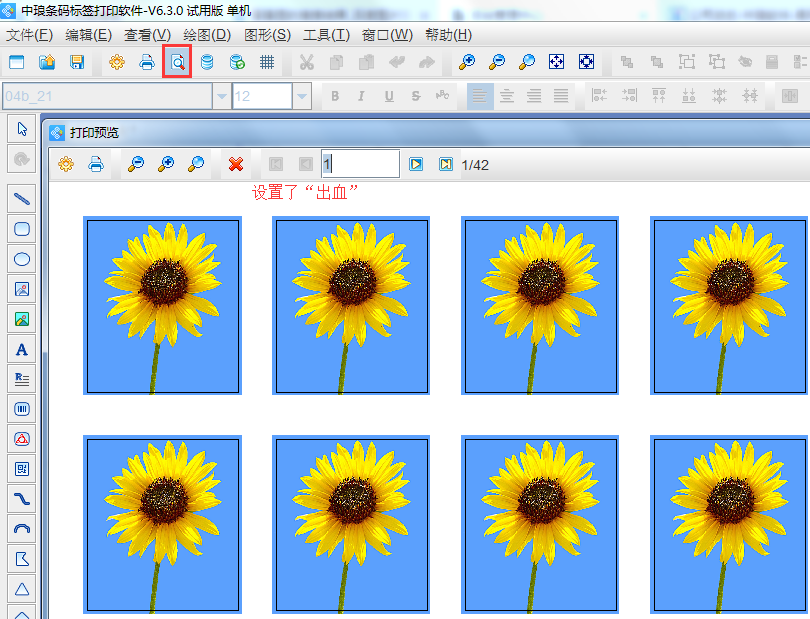Choose the text tool marked A
The width and height of the screenshot is (810, 619).
pyautogui.click(x=22, y=349)
